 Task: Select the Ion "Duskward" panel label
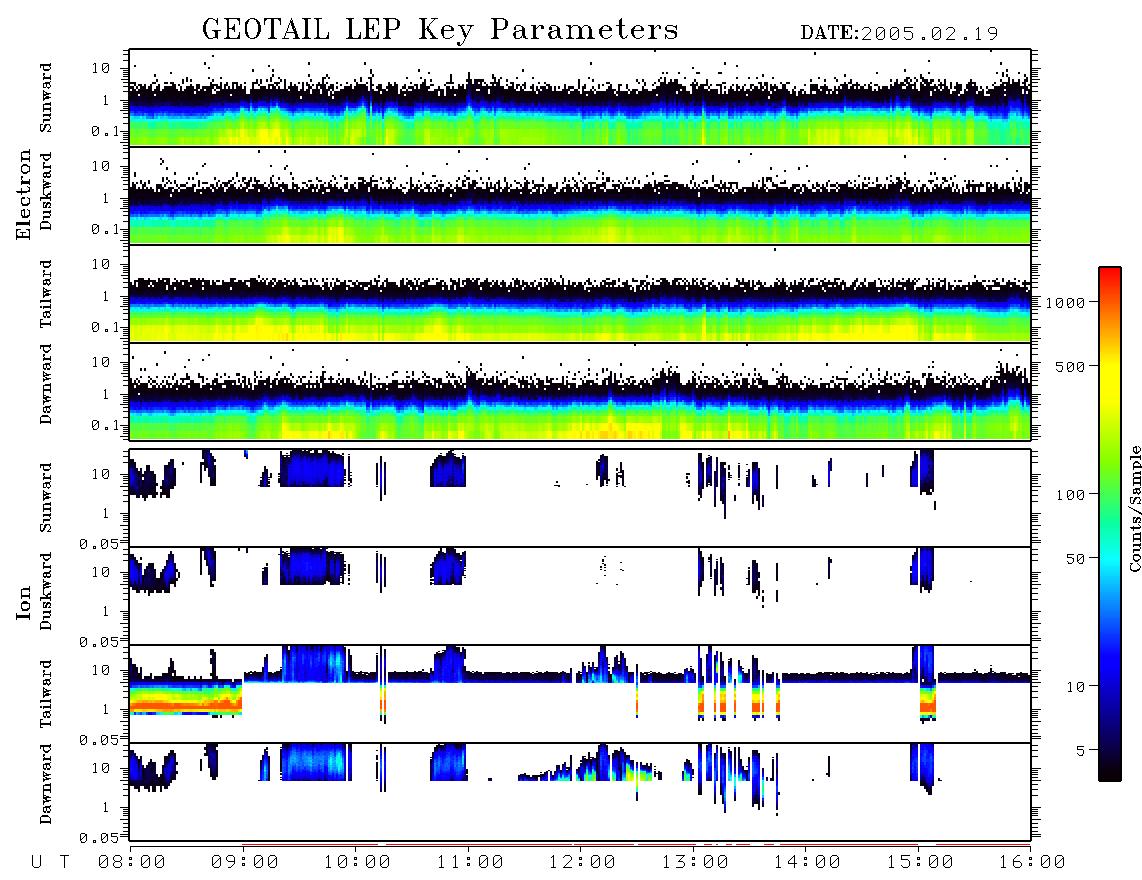click(x=46, y=591)
